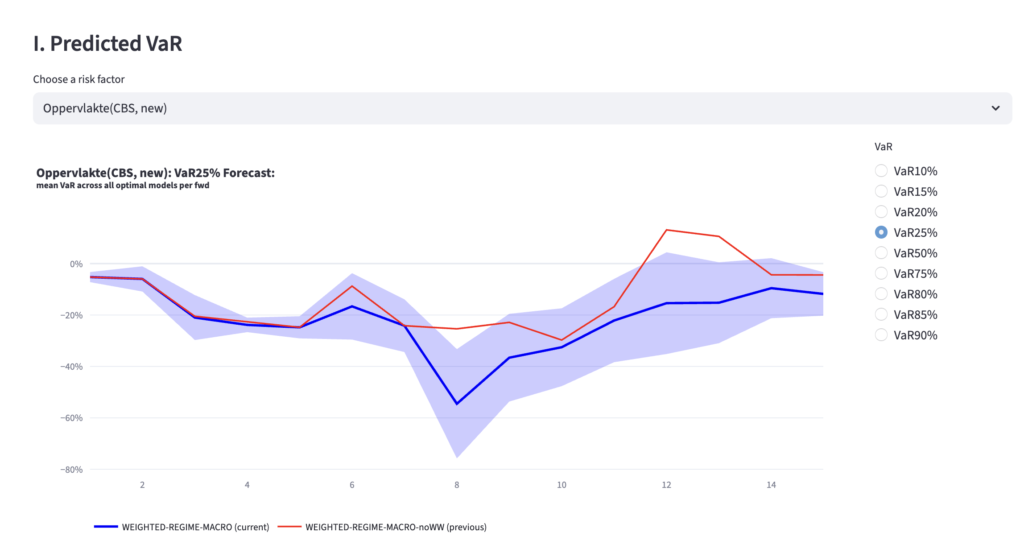This screenshot has width=1024, height=545.
Task: Switch forecast to VaR90%
Action: (x=881, y=335)
